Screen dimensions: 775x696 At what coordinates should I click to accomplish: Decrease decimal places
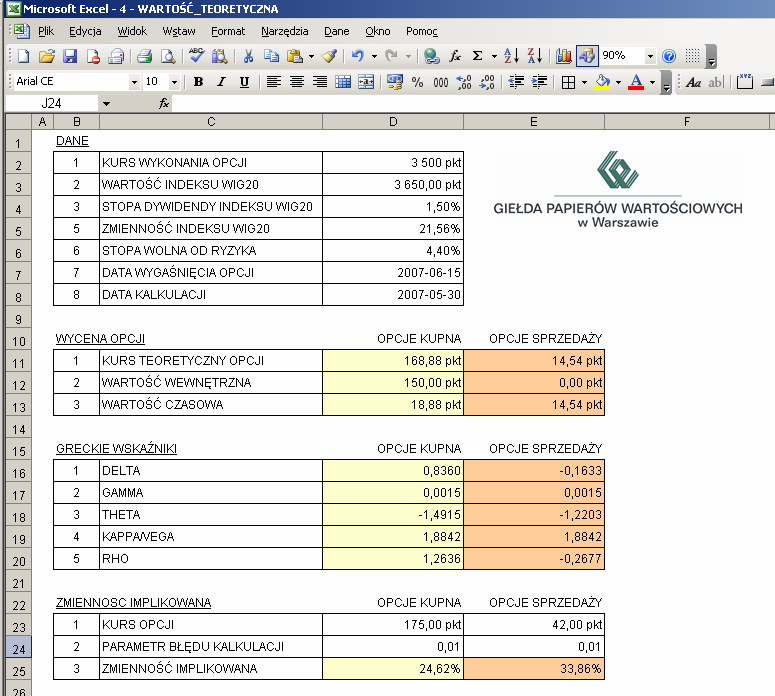[487, 82]
